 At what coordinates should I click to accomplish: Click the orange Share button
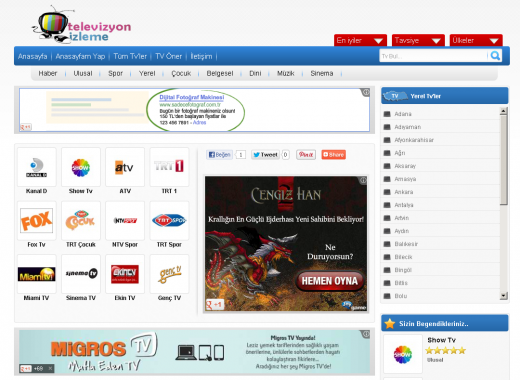pyautogui.click(x=333, y=155)
